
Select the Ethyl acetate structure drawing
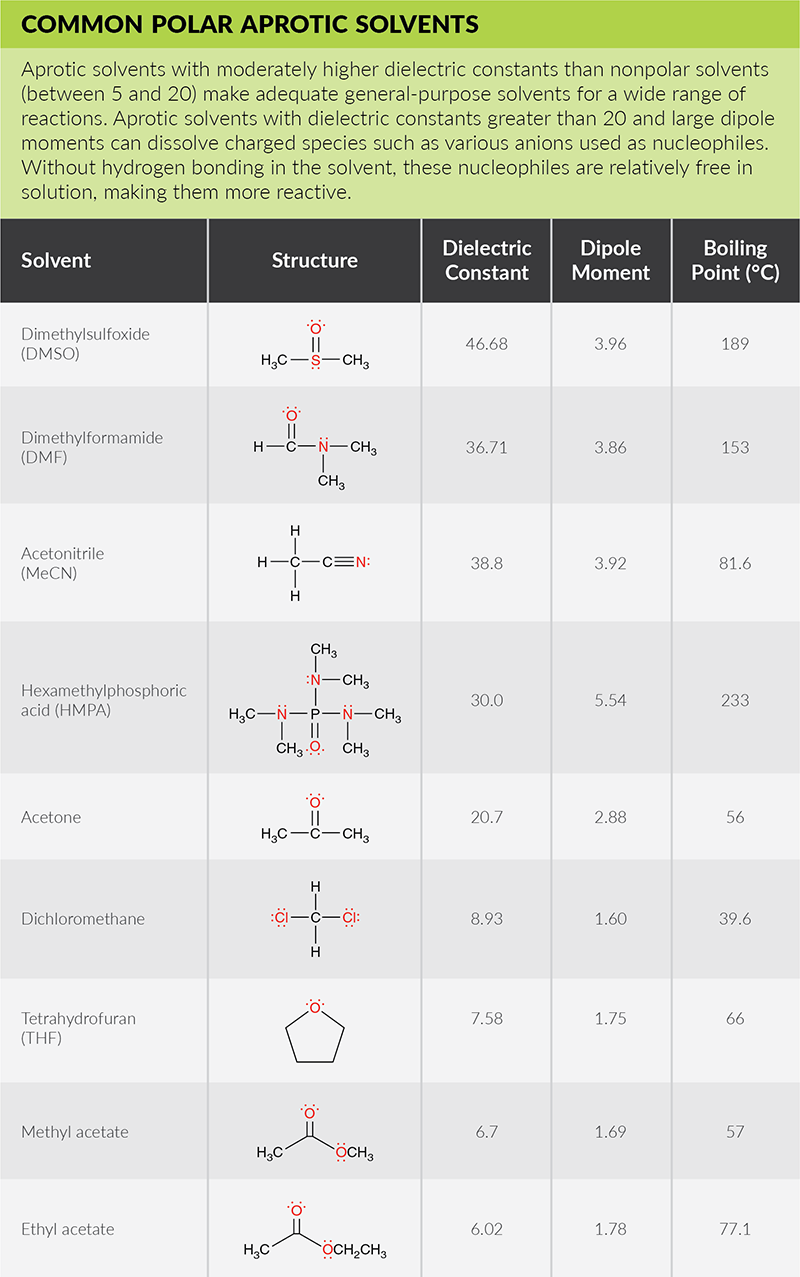pyautogui.click(x=314, y=1231)
